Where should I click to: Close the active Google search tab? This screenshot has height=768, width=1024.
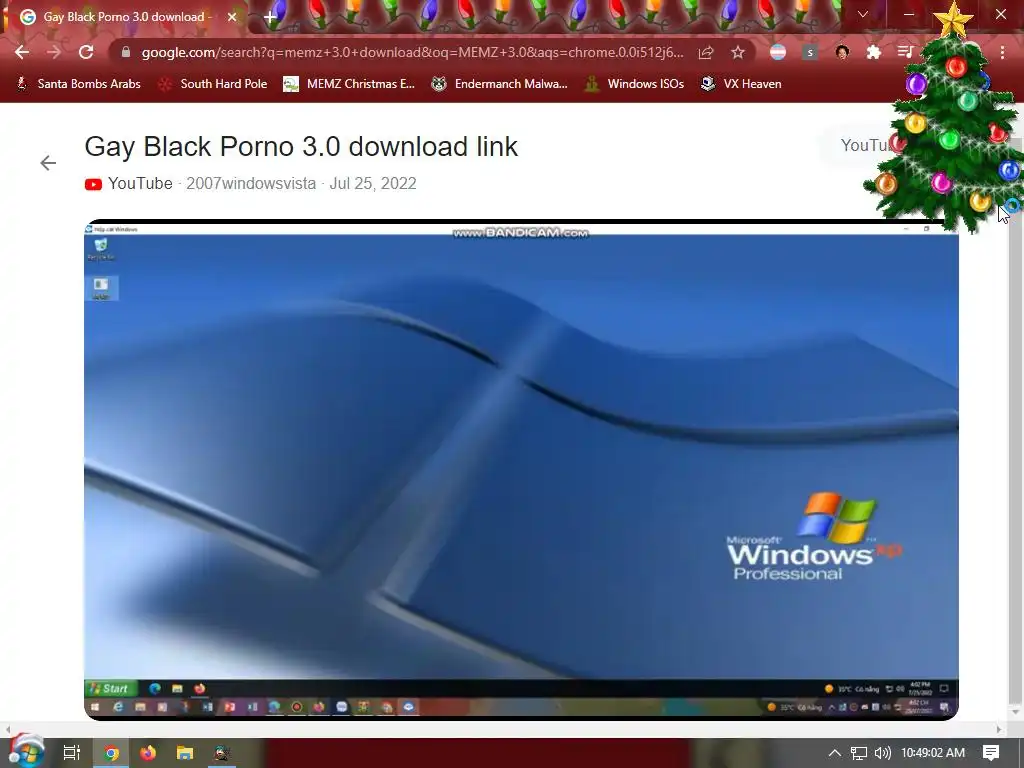pos(232,17)
